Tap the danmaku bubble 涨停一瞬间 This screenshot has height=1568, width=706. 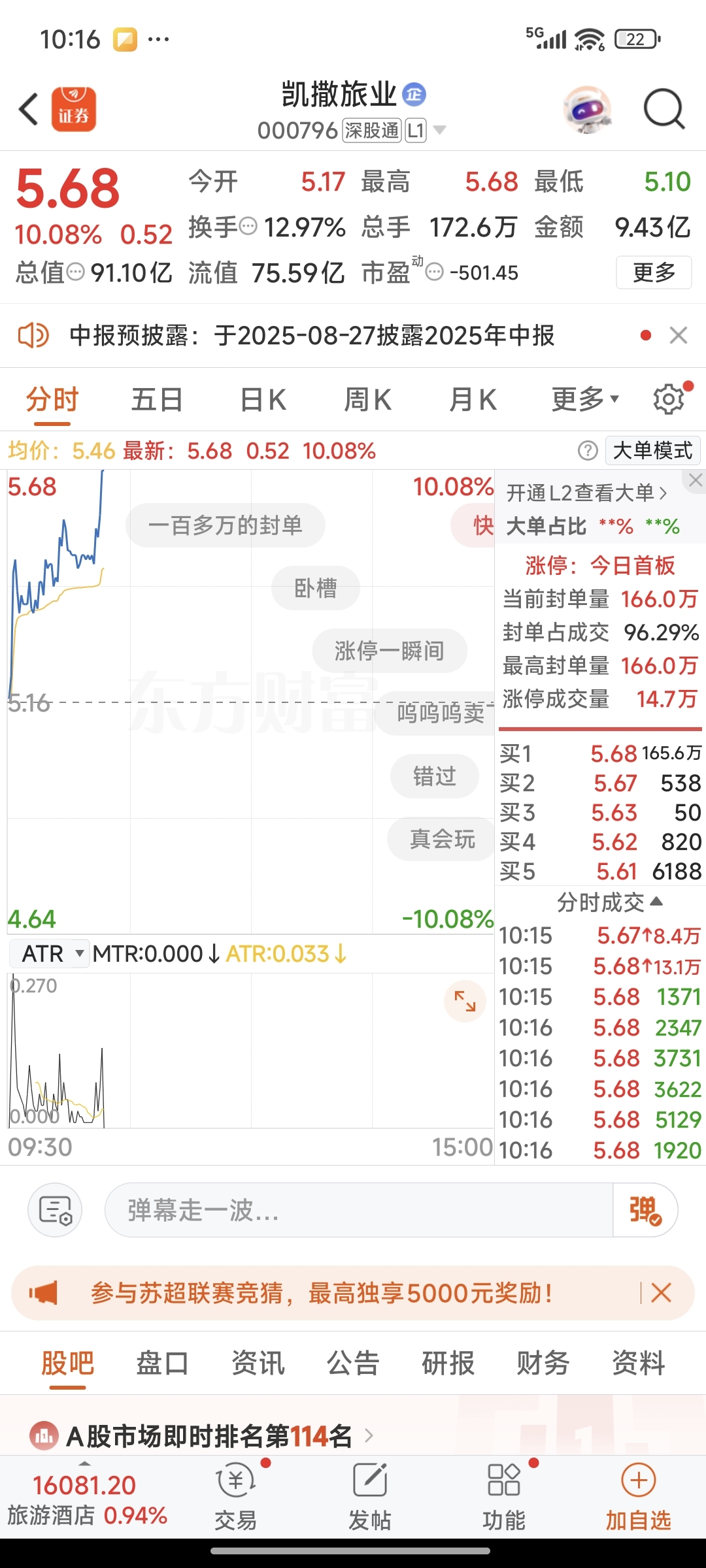point(390,651)
